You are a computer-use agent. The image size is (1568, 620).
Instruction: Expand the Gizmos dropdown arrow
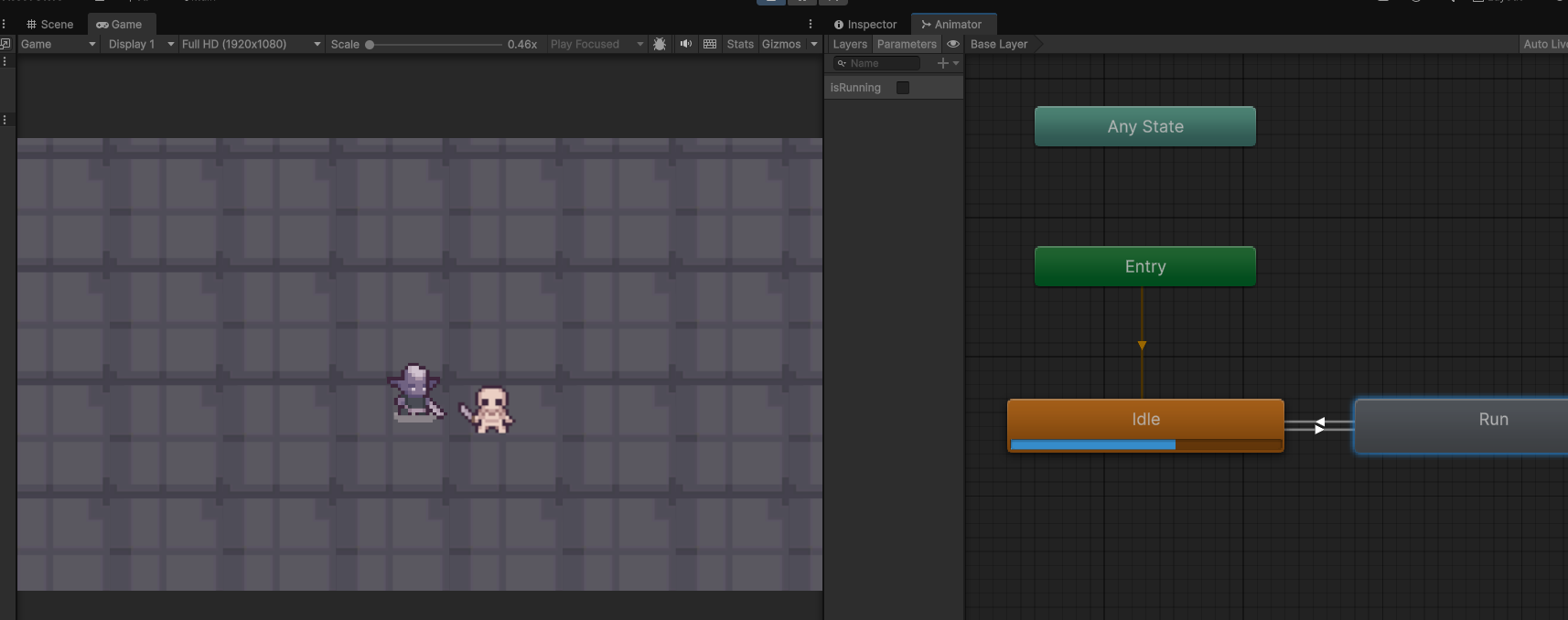(814, 44)
